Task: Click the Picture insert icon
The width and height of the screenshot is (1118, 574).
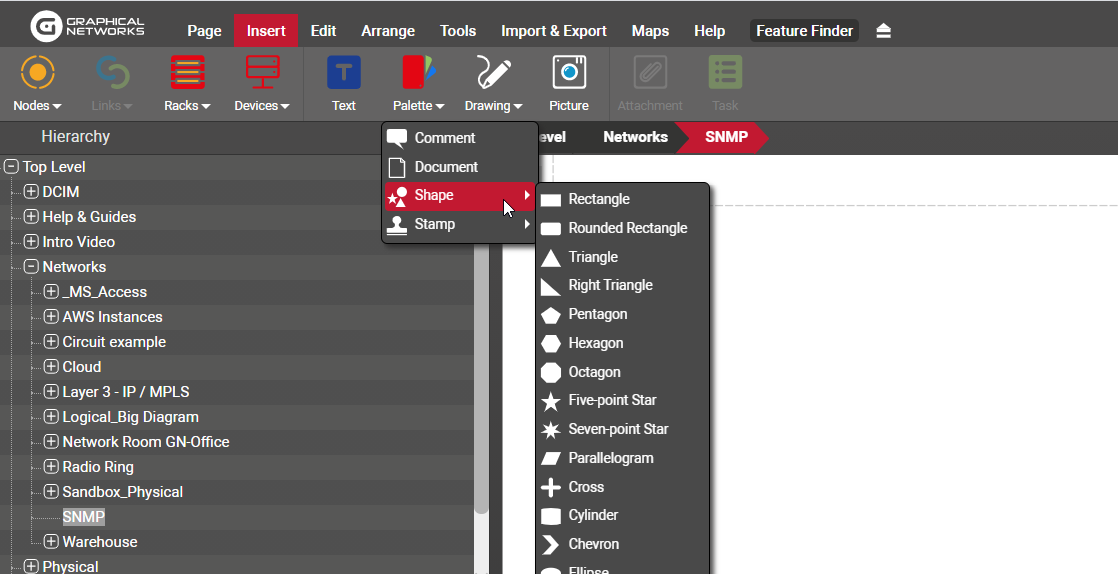Action: [568, 74]
